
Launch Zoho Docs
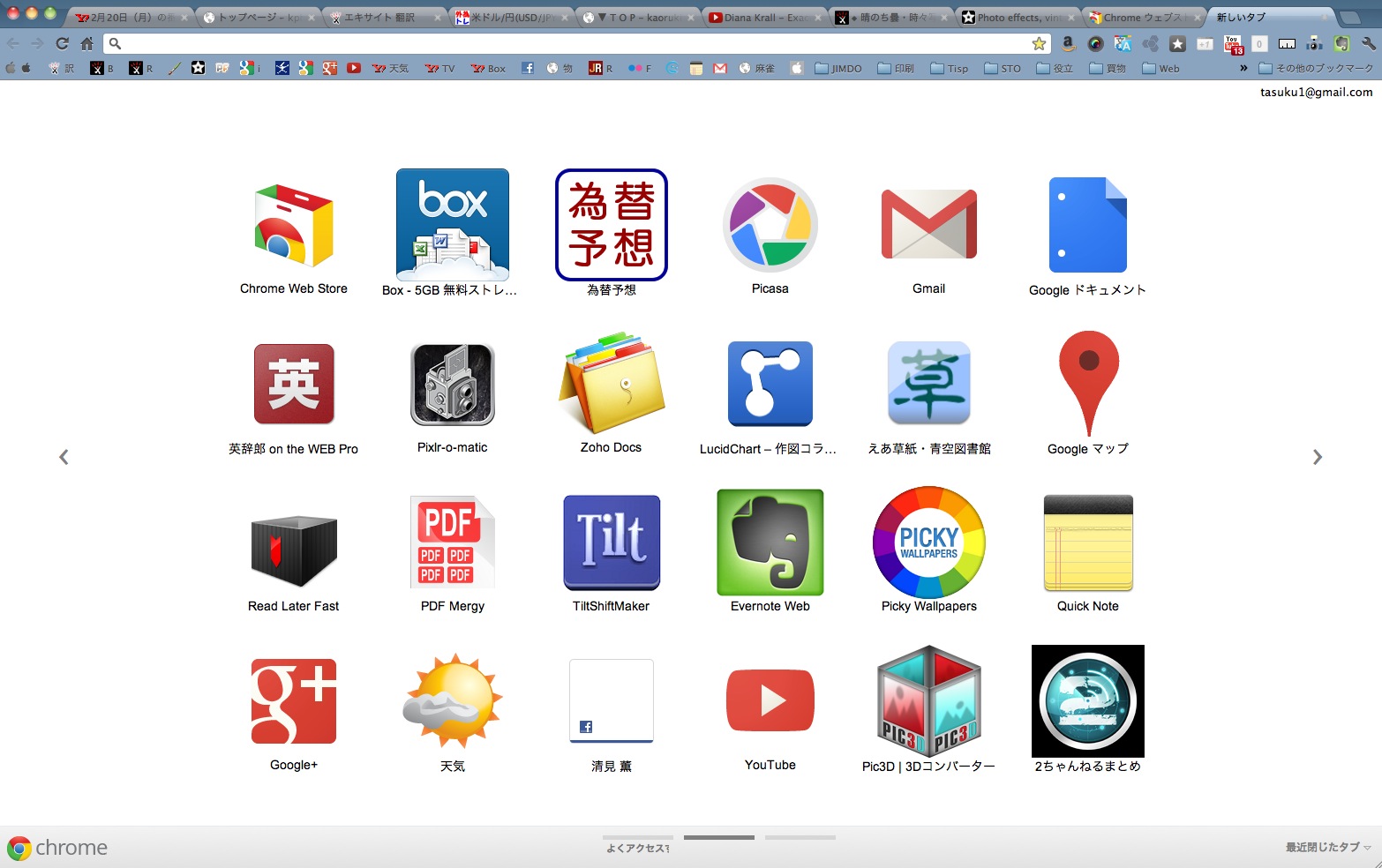[612, 384]
